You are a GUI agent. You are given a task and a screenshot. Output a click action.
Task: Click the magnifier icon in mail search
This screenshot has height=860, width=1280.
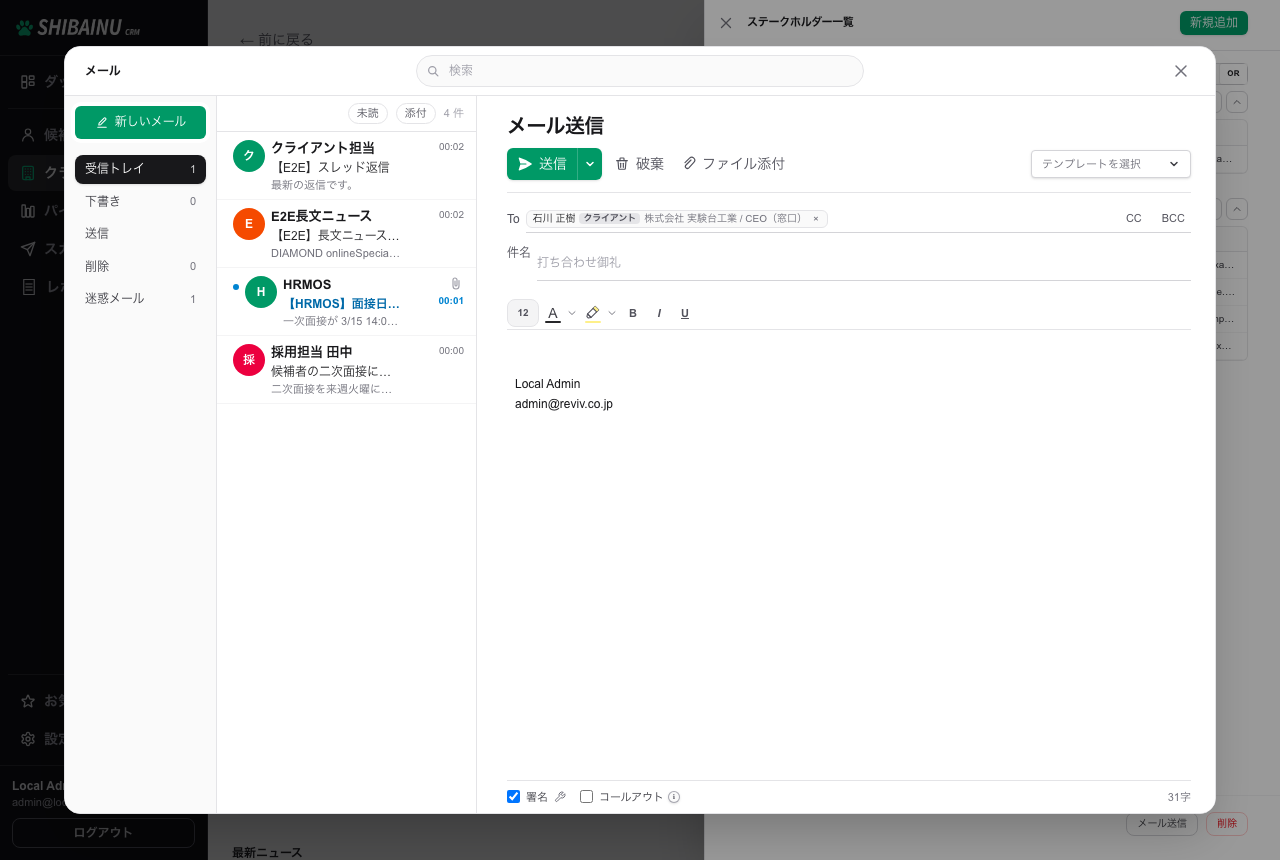tap(433, 71)
